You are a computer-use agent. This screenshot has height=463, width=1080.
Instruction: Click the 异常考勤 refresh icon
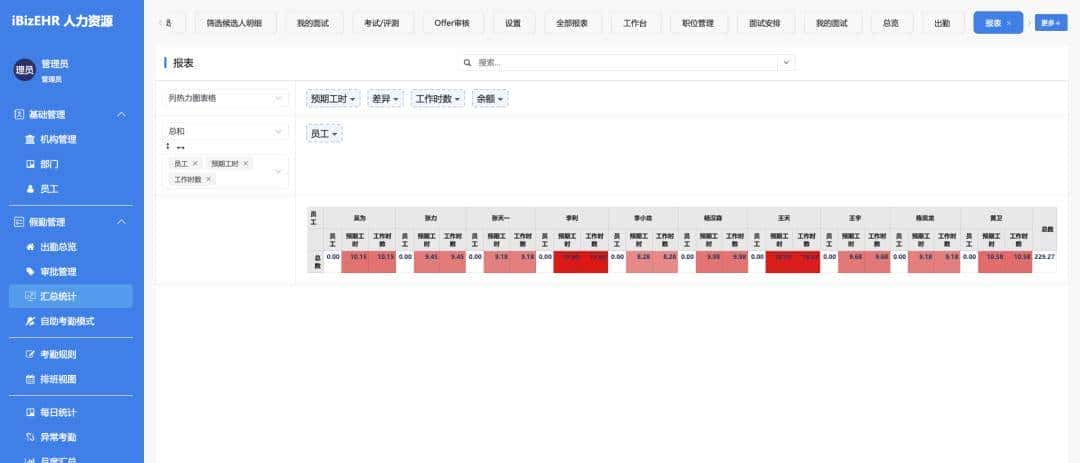(x=30, y=437)
